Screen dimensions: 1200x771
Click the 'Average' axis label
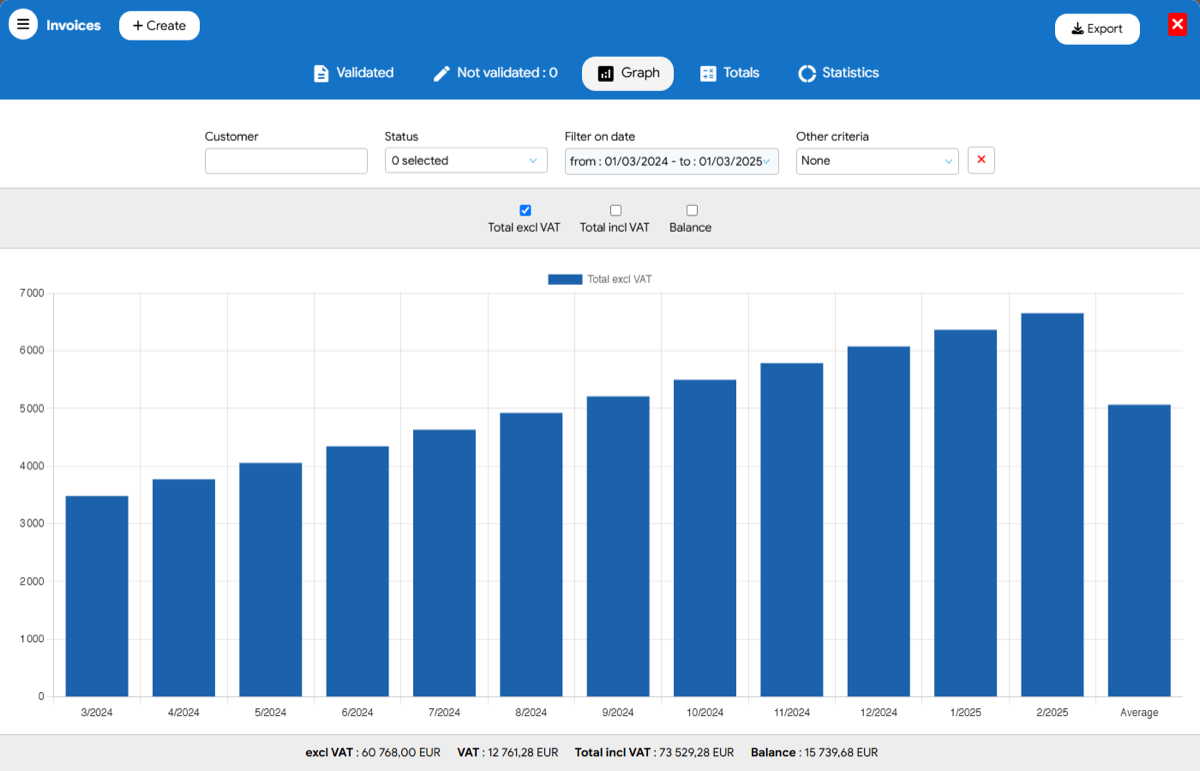pyautogui.click(x=1139, y=713)
